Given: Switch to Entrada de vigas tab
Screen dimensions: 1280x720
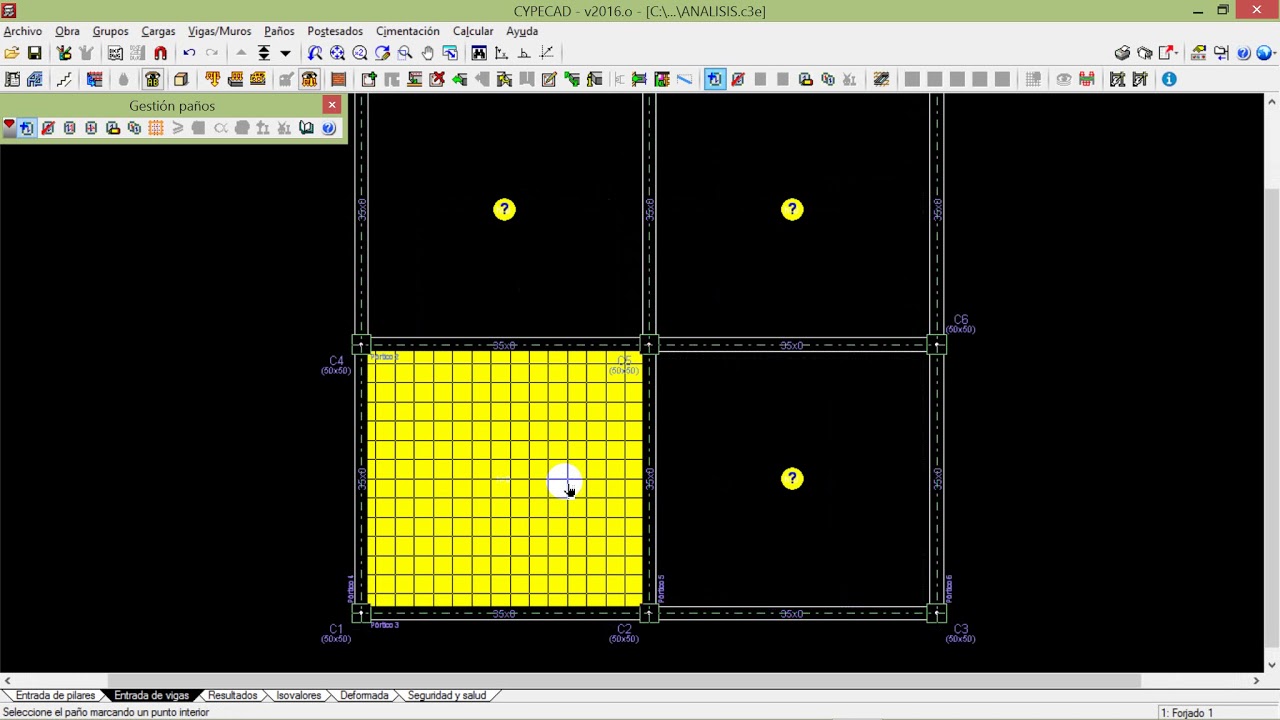Looking at the screenshot, I should pyautogui.click(x=151, y=695).
